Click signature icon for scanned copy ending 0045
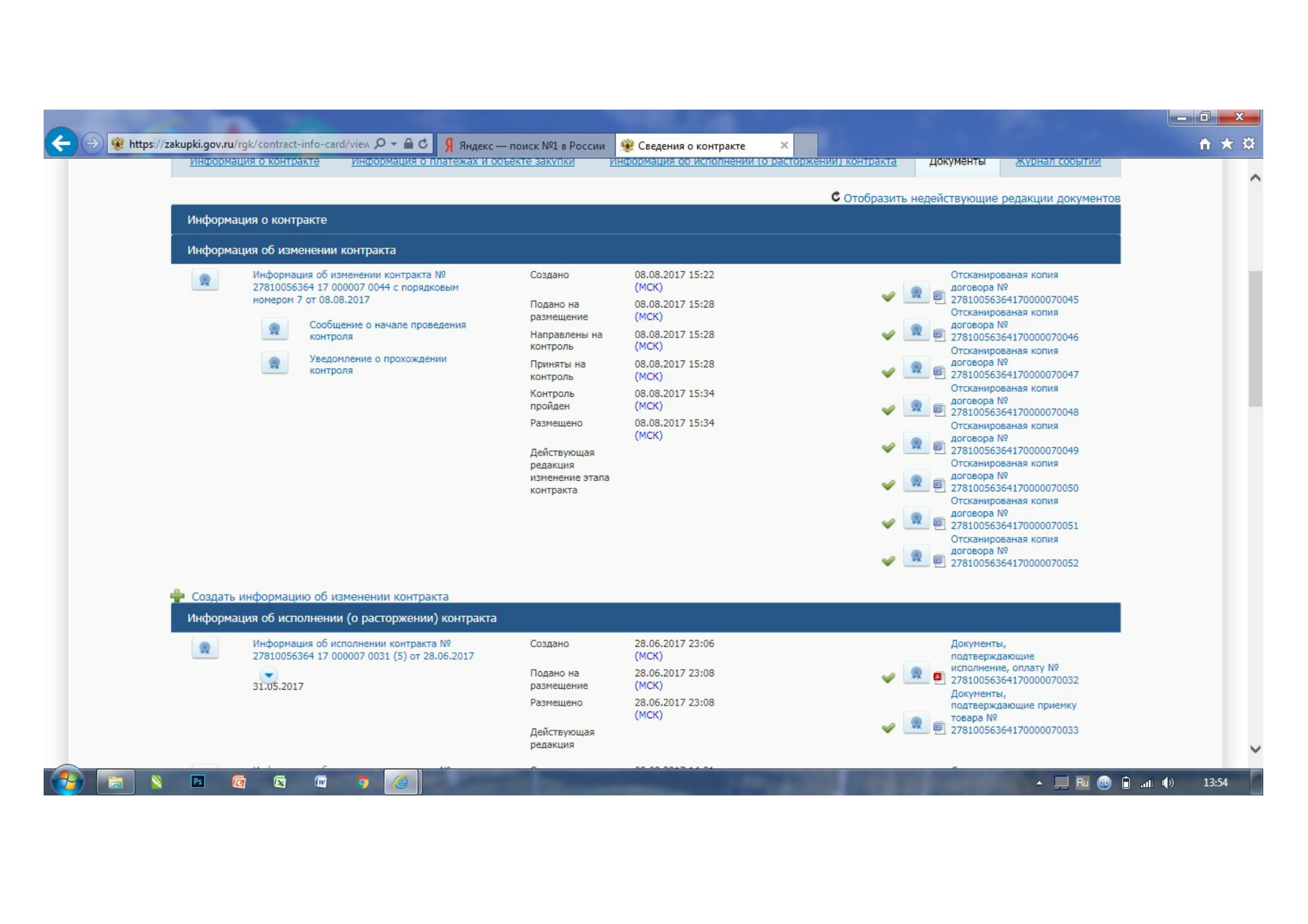 916,293
